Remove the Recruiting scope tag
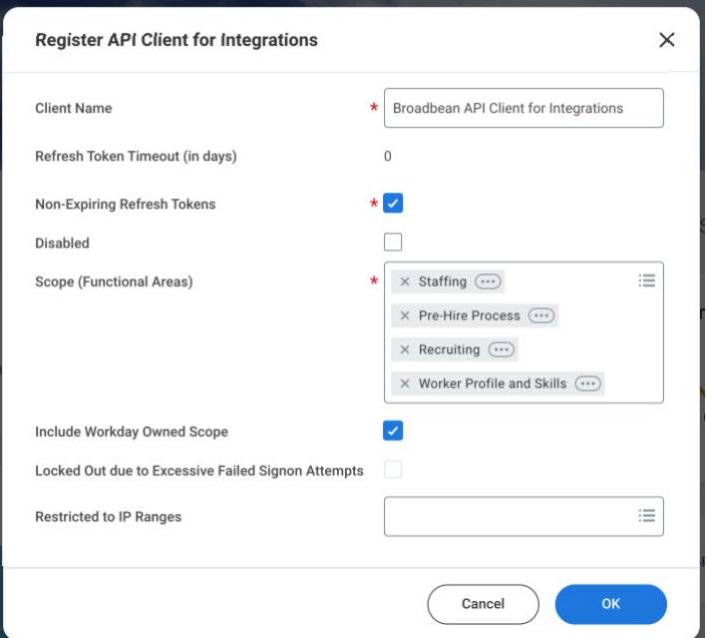The height and width of the screenshot is (638, 707). tap(404, 349)
